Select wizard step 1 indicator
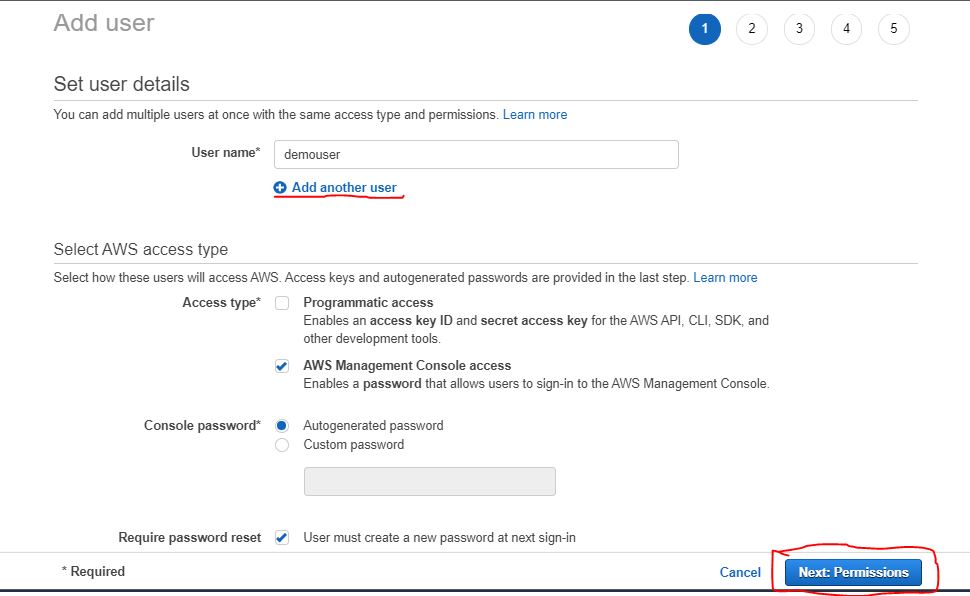 (x=705, y=28)
